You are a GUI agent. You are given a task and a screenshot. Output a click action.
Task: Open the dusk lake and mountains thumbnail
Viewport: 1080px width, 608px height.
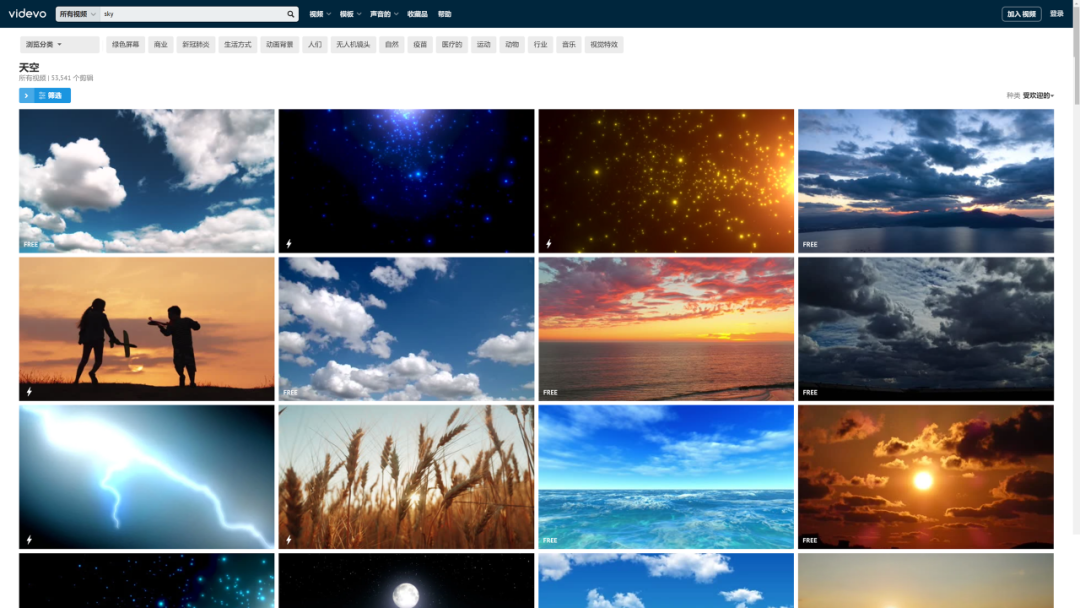coord(926,181)
